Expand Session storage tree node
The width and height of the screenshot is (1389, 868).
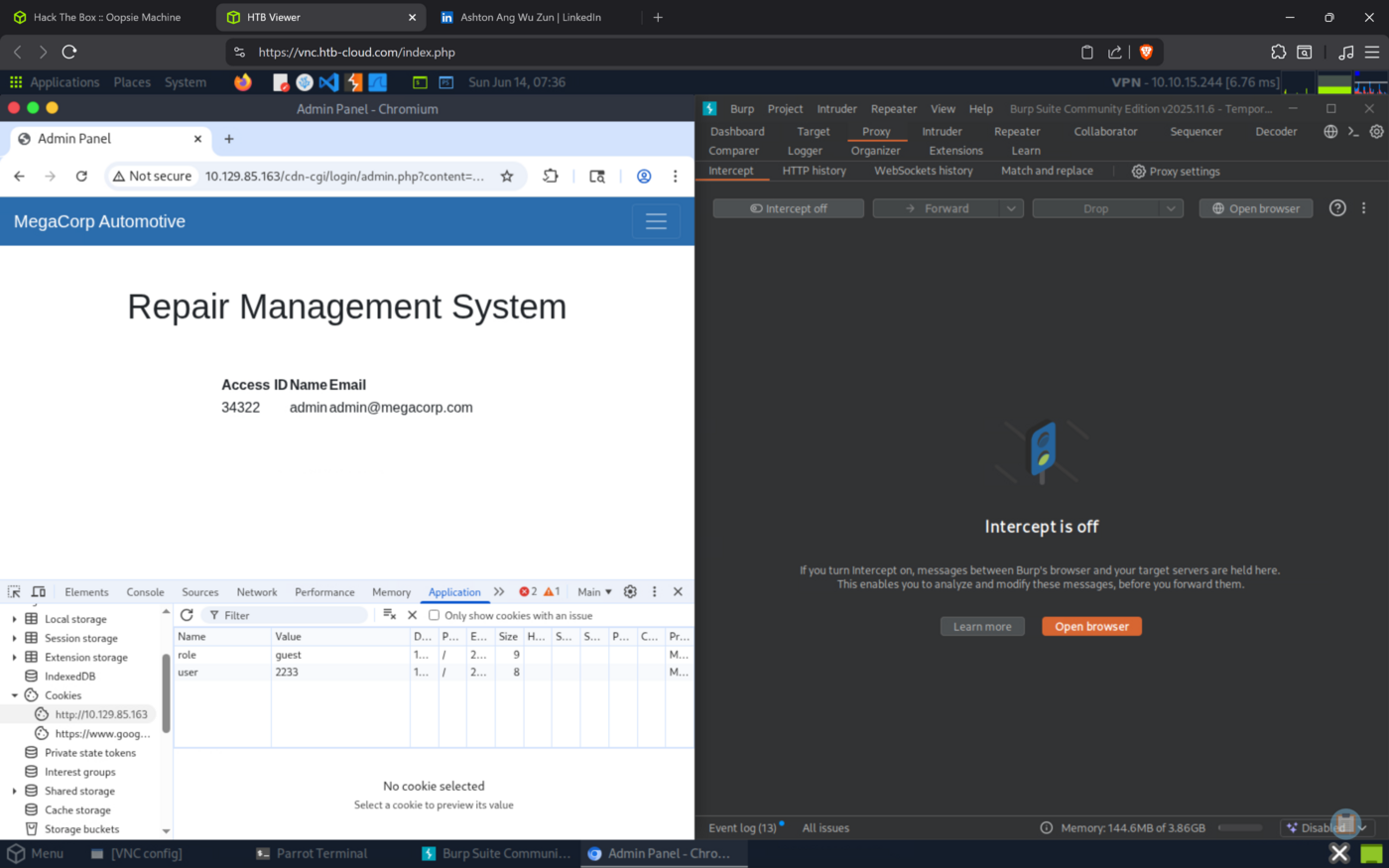point(14,638)
